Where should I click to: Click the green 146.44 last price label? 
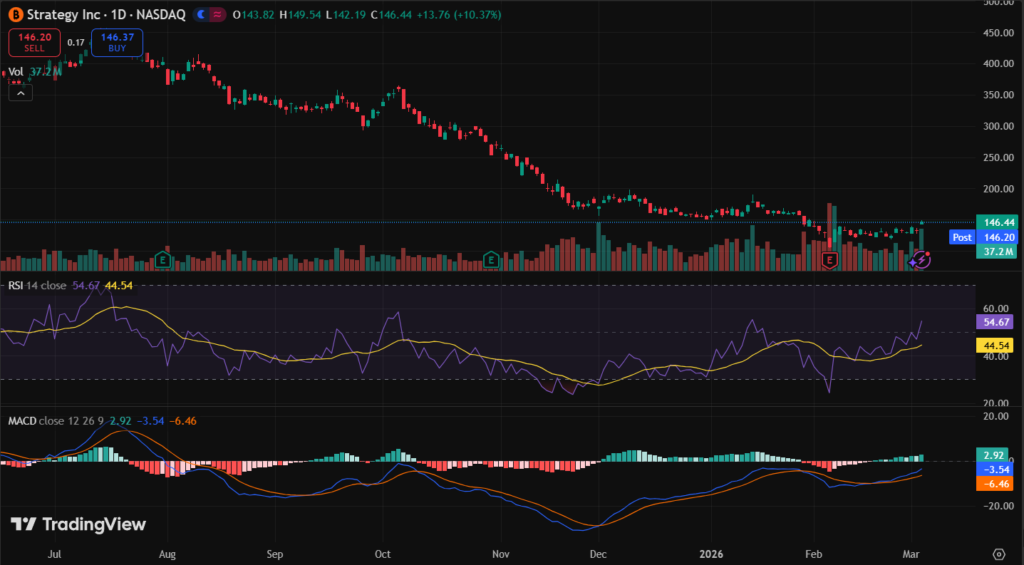992,222
